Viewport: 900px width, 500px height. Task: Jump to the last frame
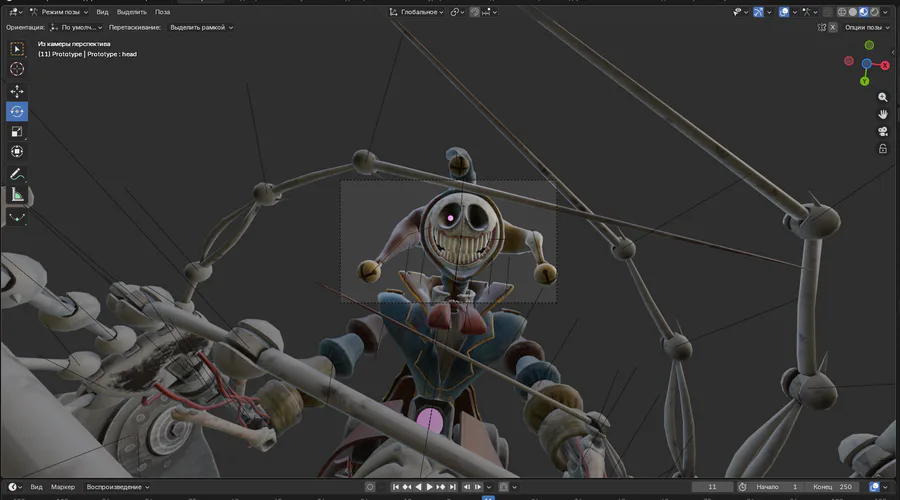(452, 487)
